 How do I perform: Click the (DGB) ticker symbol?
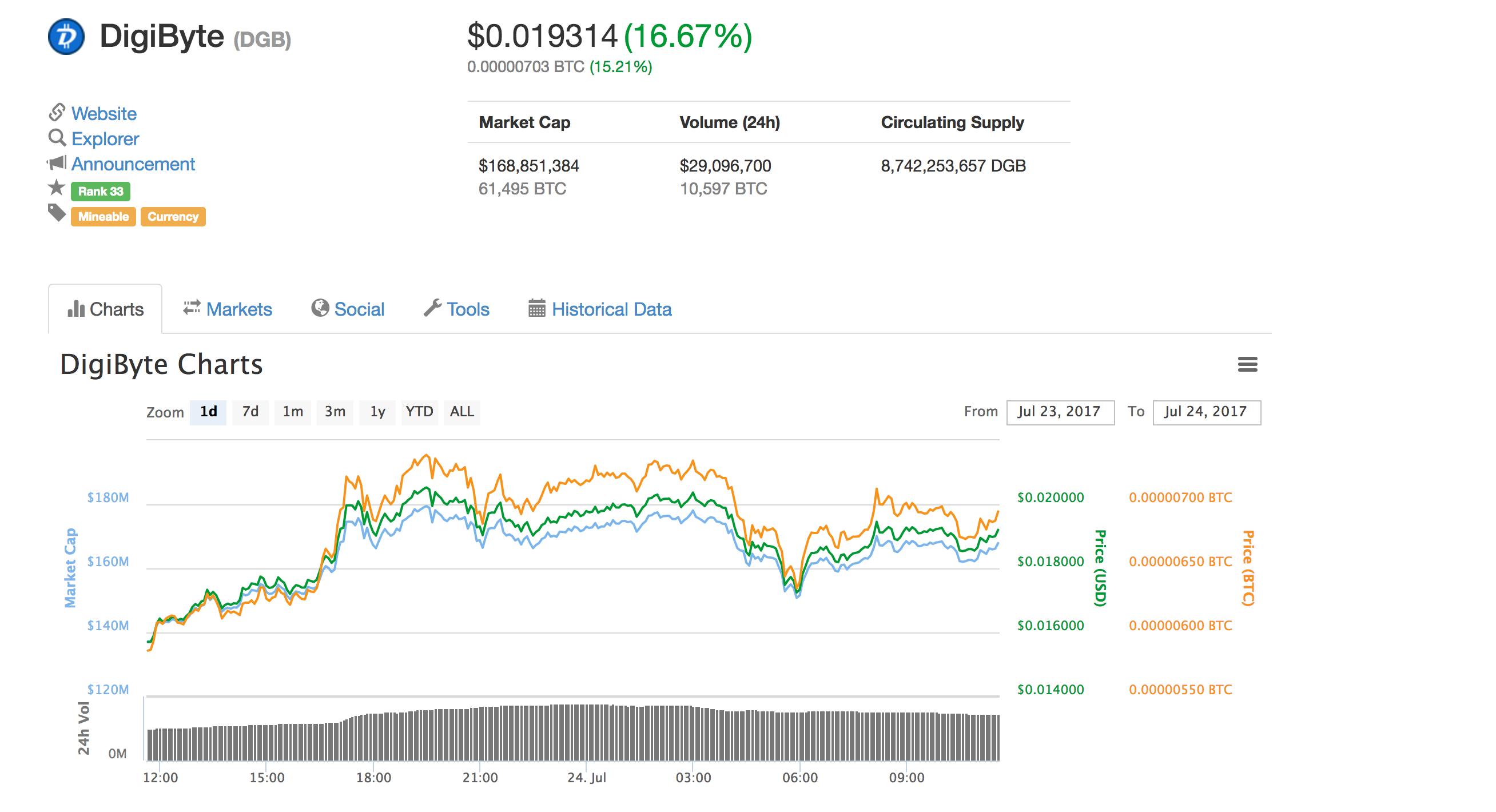pos(262,39)
